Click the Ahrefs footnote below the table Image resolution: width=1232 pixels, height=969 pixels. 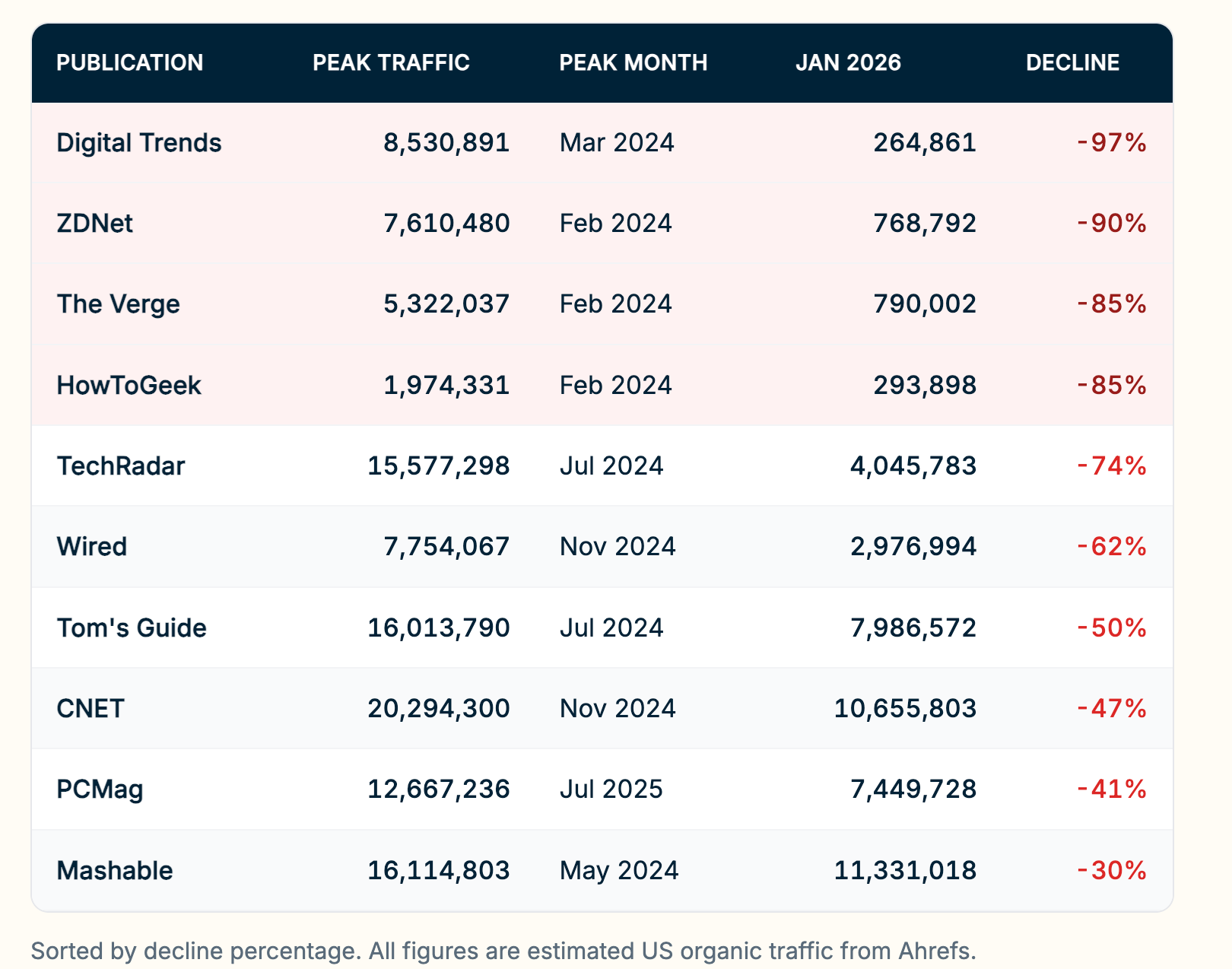tap(503, 952)
